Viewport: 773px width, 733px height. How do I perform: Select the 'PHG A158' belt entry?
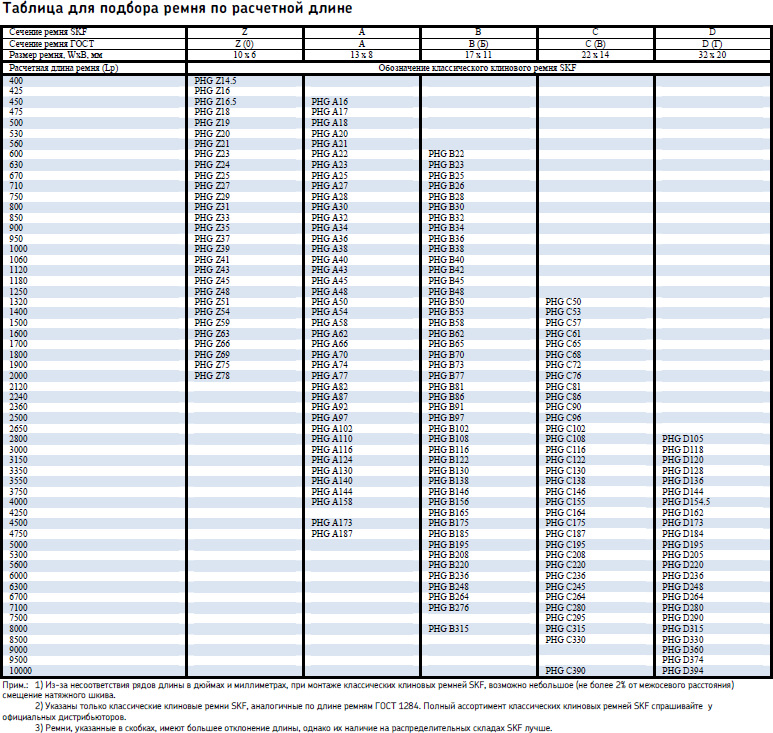pyautogui.click(x=332, y=502)
